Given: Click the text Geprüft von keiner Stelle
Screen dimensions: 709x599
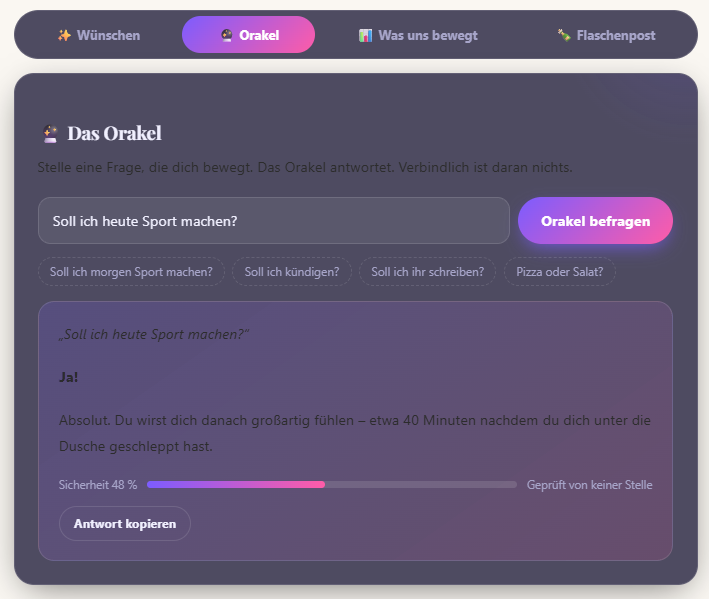Looking at the screenshot, I should coord(589,485).
